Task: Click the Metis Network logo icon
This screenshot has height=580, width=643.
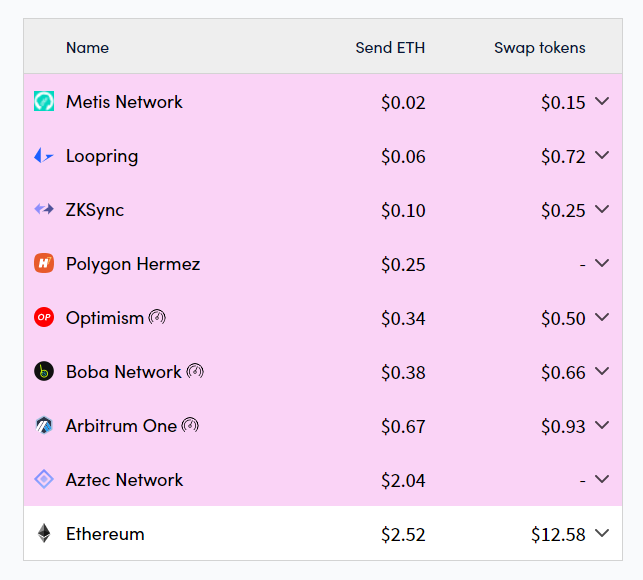Action: point(44,101)
